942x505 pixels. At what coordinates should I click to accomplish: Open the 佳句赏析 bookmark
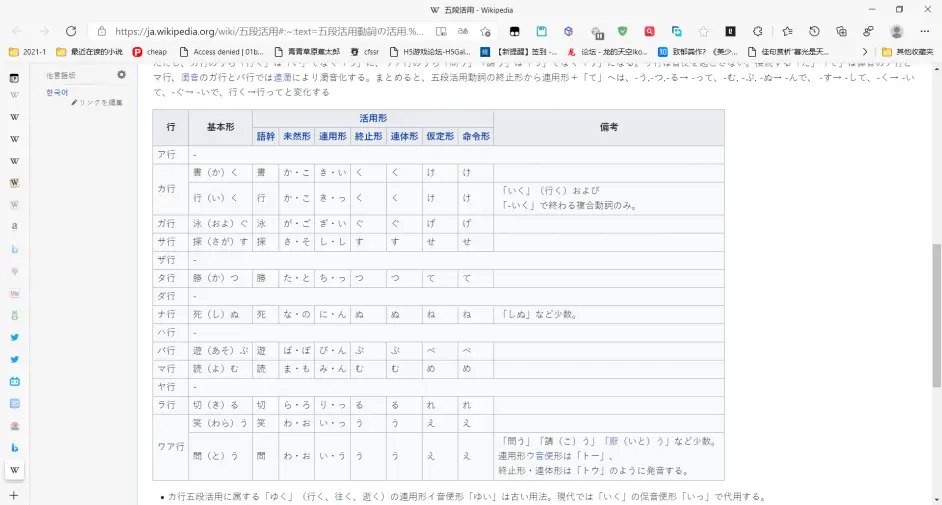pos(788,52)
